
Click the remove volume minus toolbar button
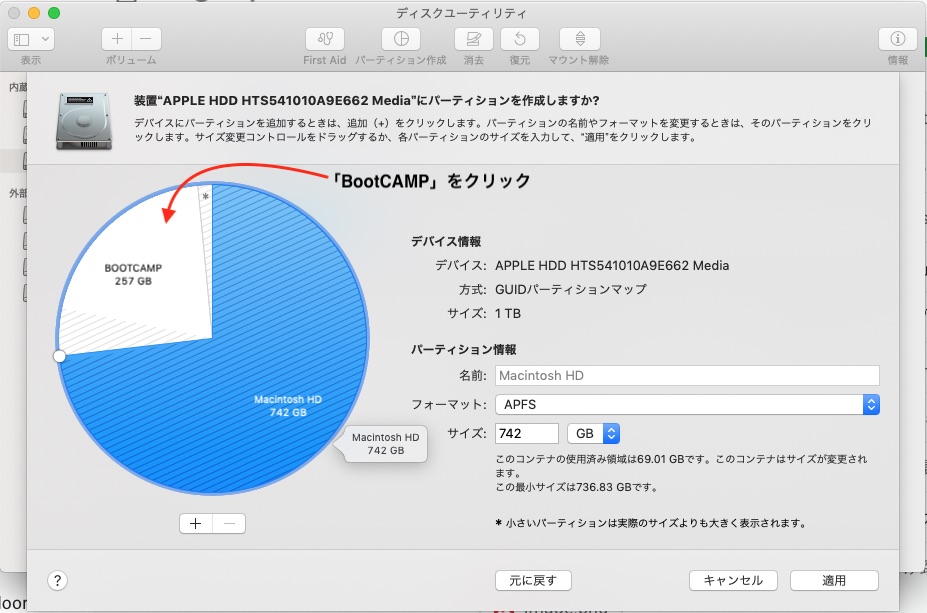(146, 39)
